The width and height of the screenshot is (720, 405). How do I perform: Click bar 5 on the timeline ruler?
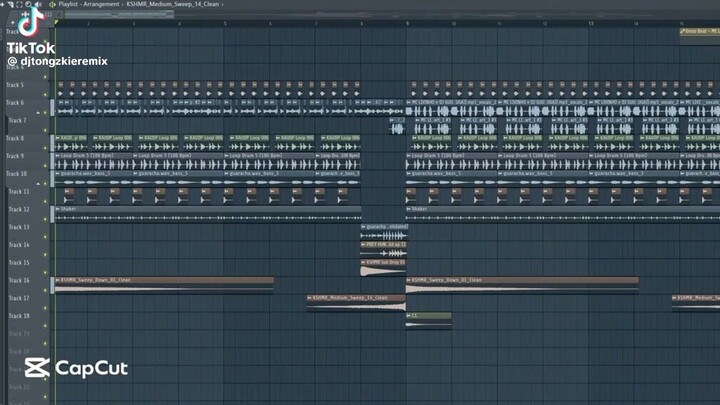pos(226,22)
